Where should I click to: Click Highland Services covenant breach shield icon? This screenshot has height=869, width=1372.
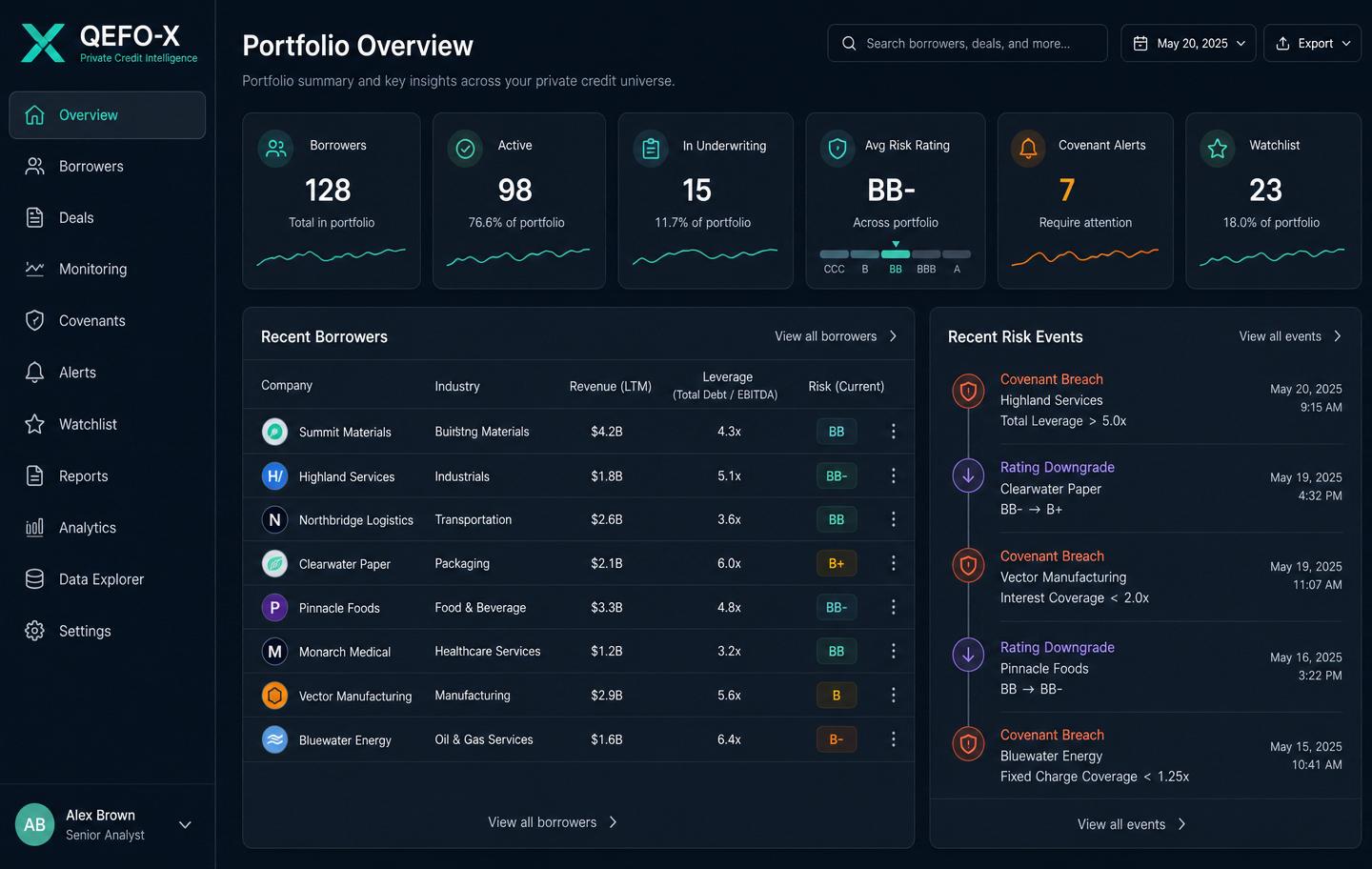[x=968, y=391]
